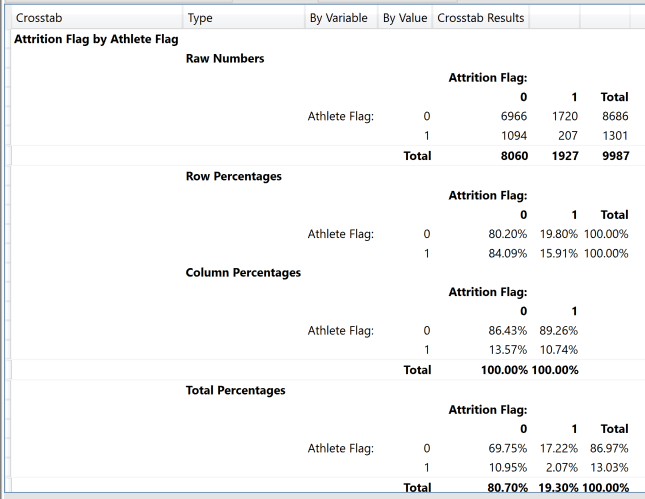Image resolution: width=645 pixels, height=499 pixels.
Task: Click total percentage 13.03%
Action: [x=609, y=467]
